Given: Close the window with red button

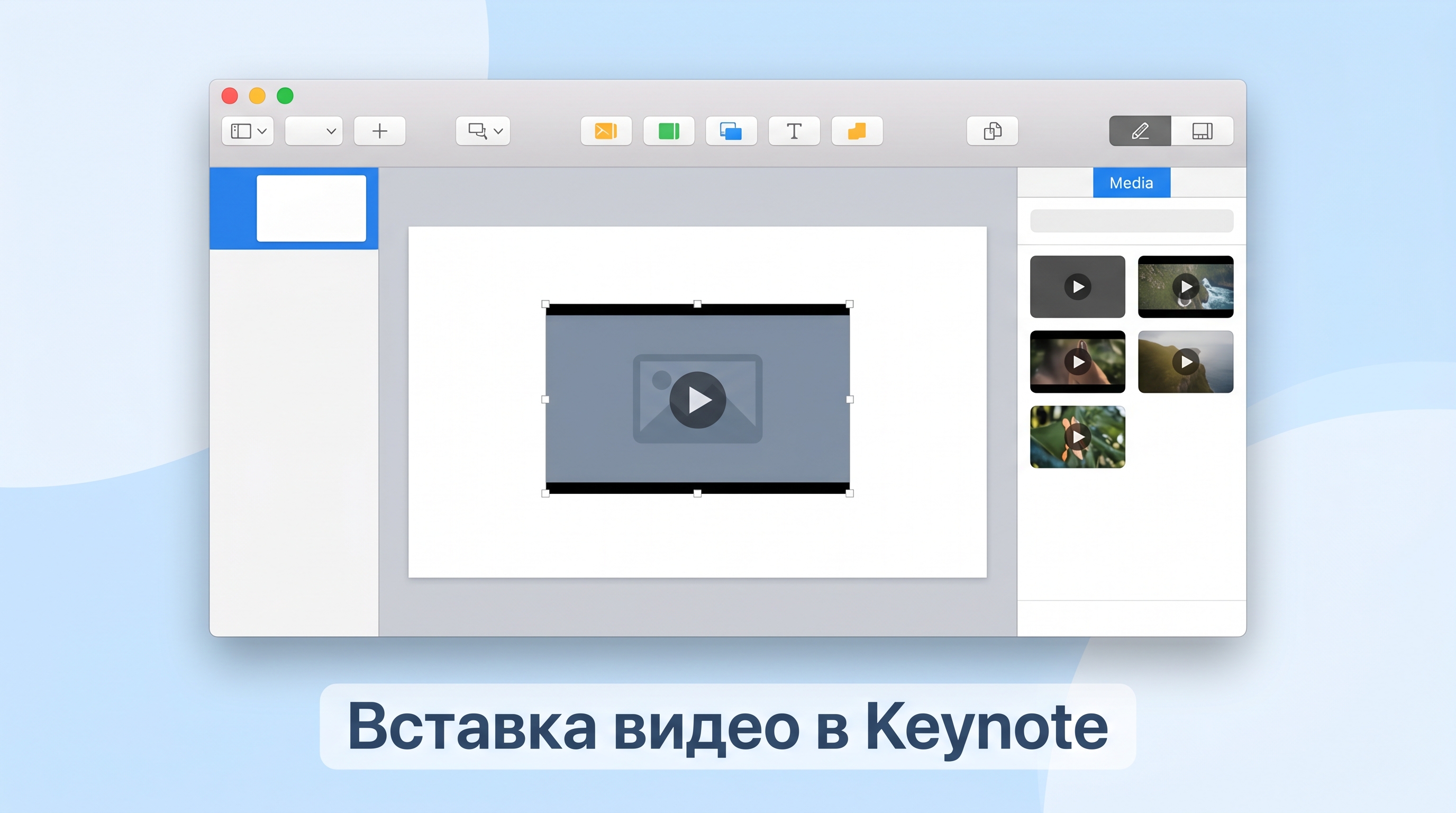Looking at the screenshot, I should pos(230,96).
